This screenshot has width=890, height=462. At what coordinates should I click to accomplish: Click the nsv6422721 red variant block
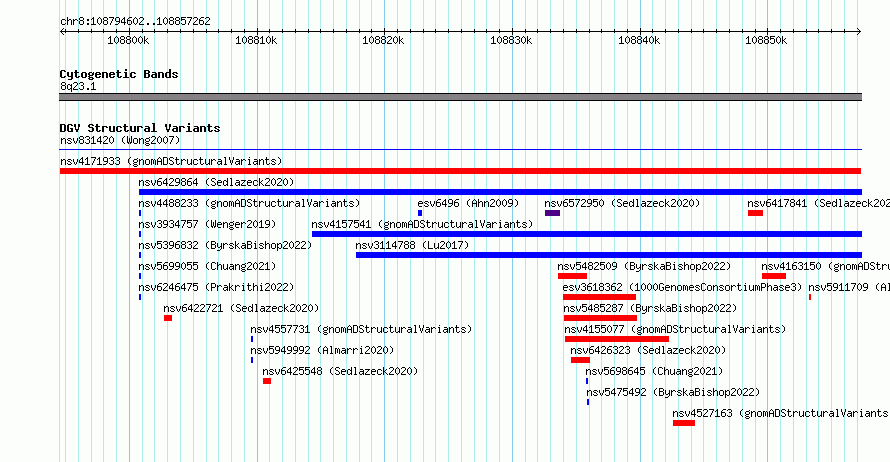tap(168, 318)
